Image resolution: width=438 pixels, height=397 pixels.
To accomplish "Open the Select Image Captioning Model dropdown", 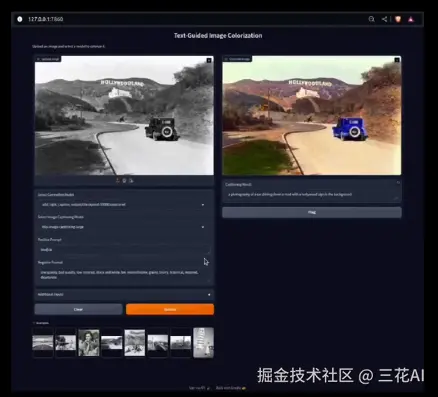I will 124,227.
